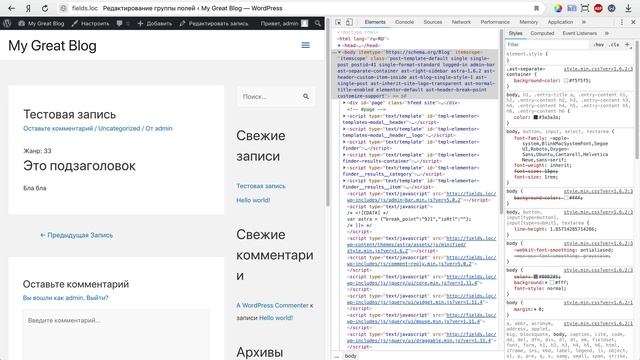Toggle the .cls class editor
The image size is (640, 360).
pos(614,44)
